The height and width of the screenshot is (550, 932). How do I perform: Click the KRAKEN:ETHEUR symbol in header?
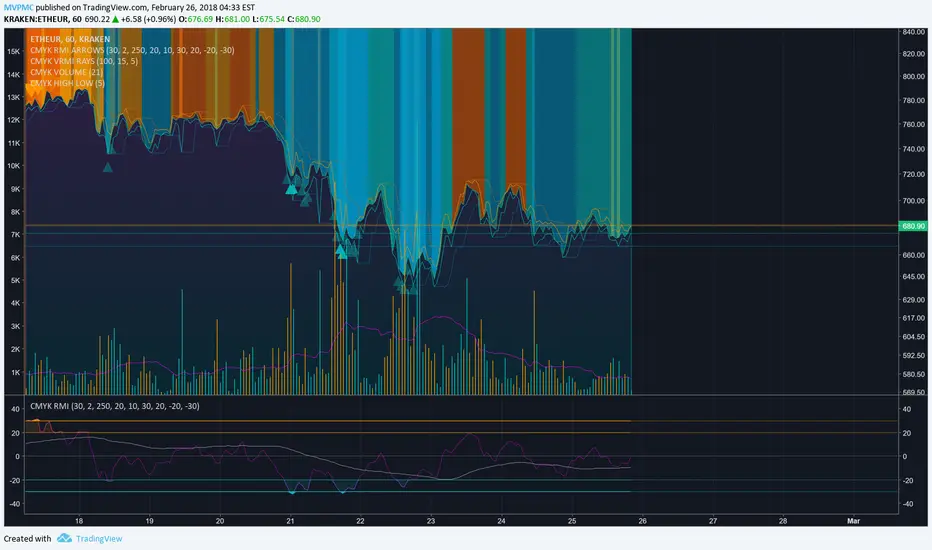coord(42,19)
